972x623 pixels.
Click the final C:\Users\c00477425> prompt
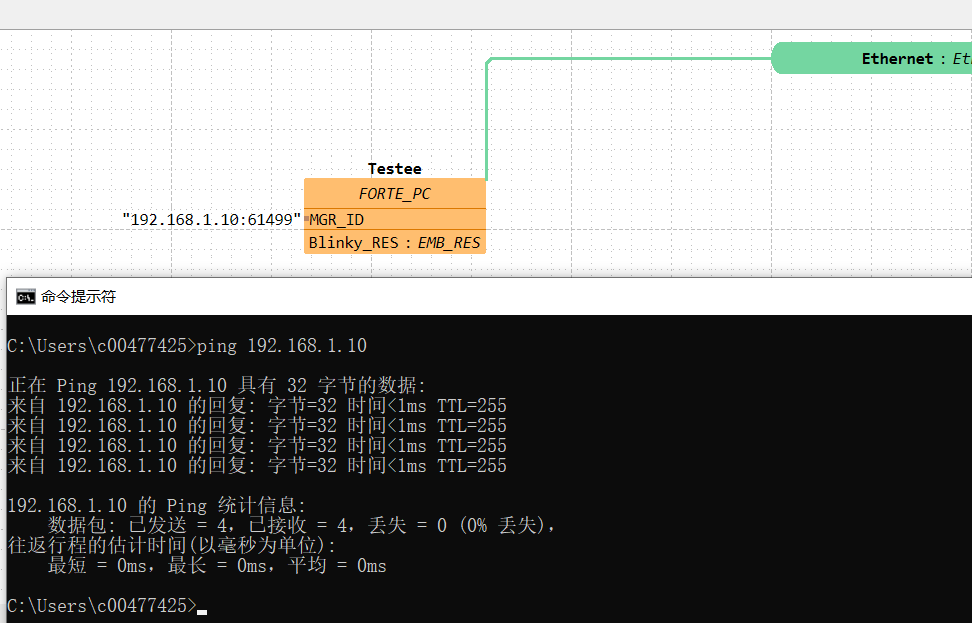(102, 606)
